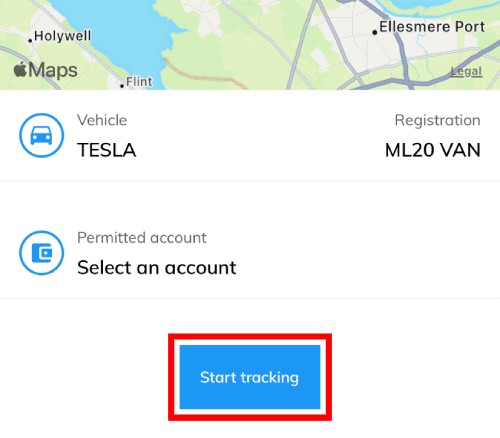Tap the Registration label text
500x438 pixels.
coord(438,120)
